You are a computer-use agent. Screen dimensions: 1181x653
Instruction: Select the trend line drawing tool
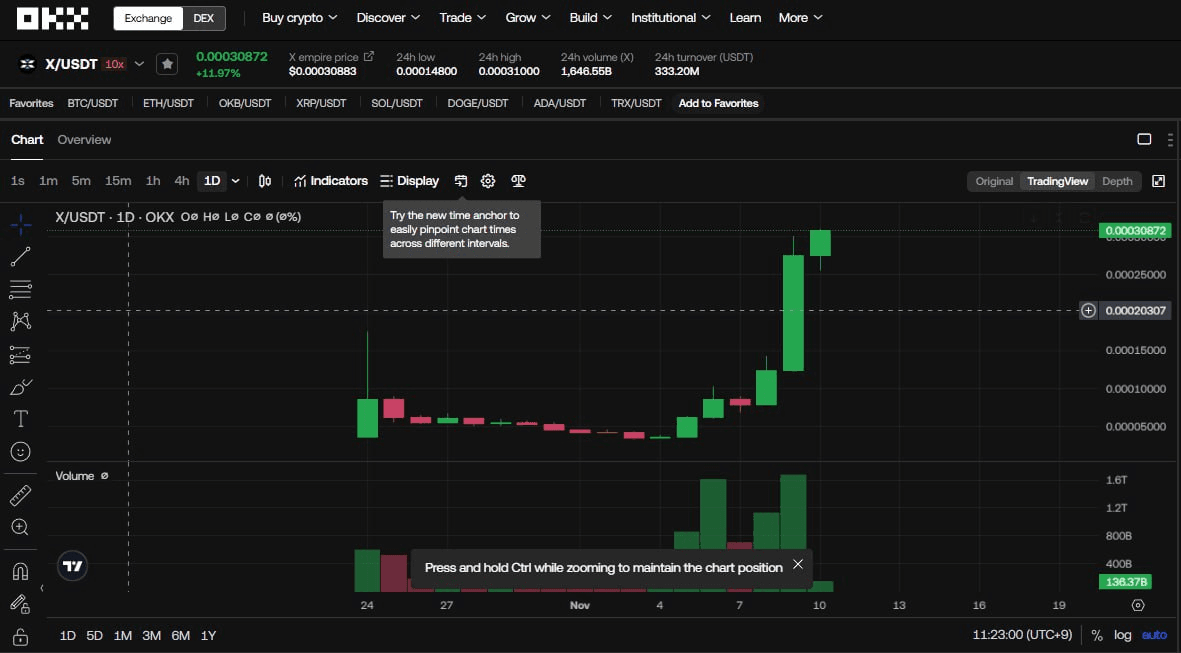click(x=20, y=257)
